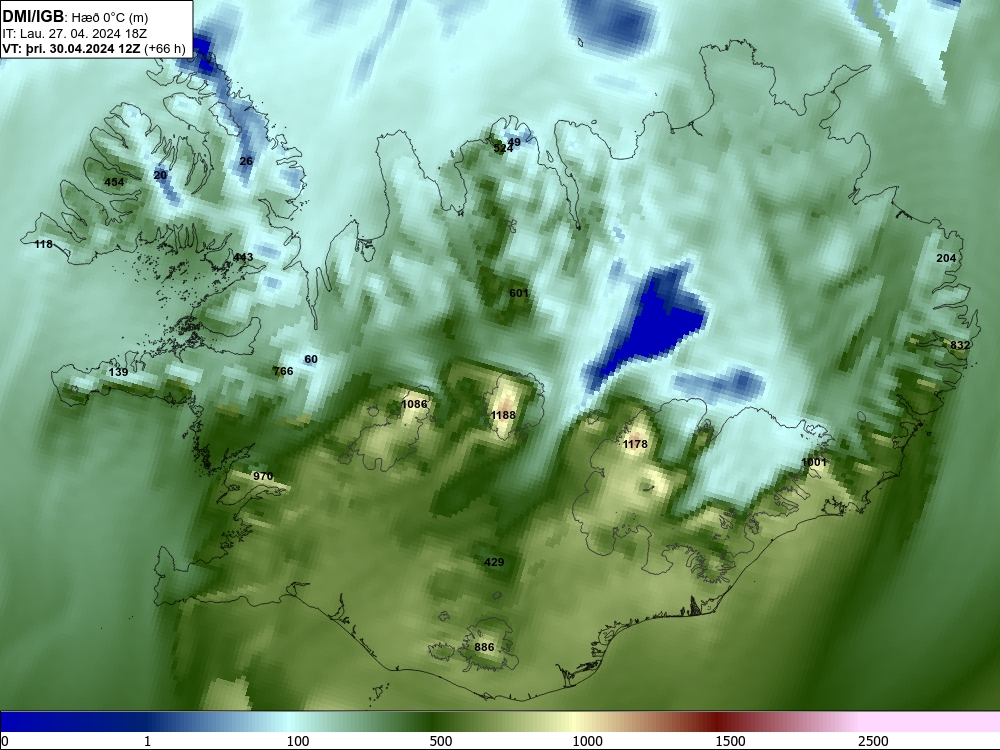Click the color scale label 1500

point(730,741)
